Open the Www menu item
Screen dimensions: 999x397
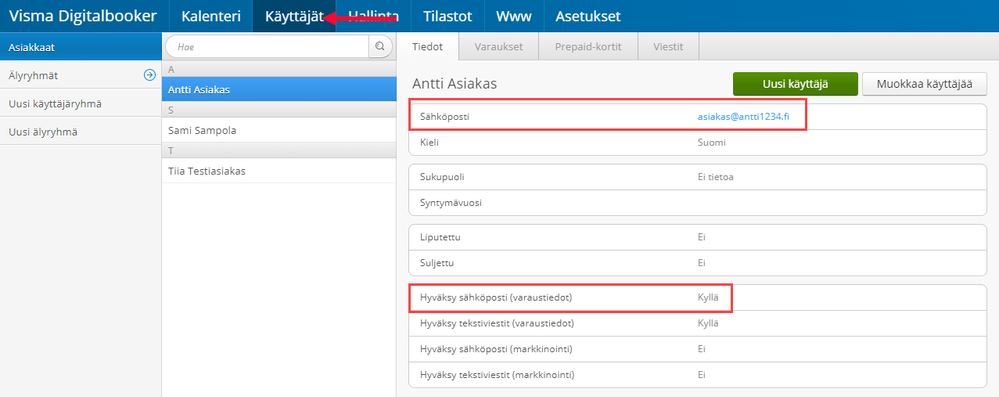pos(514,16)
